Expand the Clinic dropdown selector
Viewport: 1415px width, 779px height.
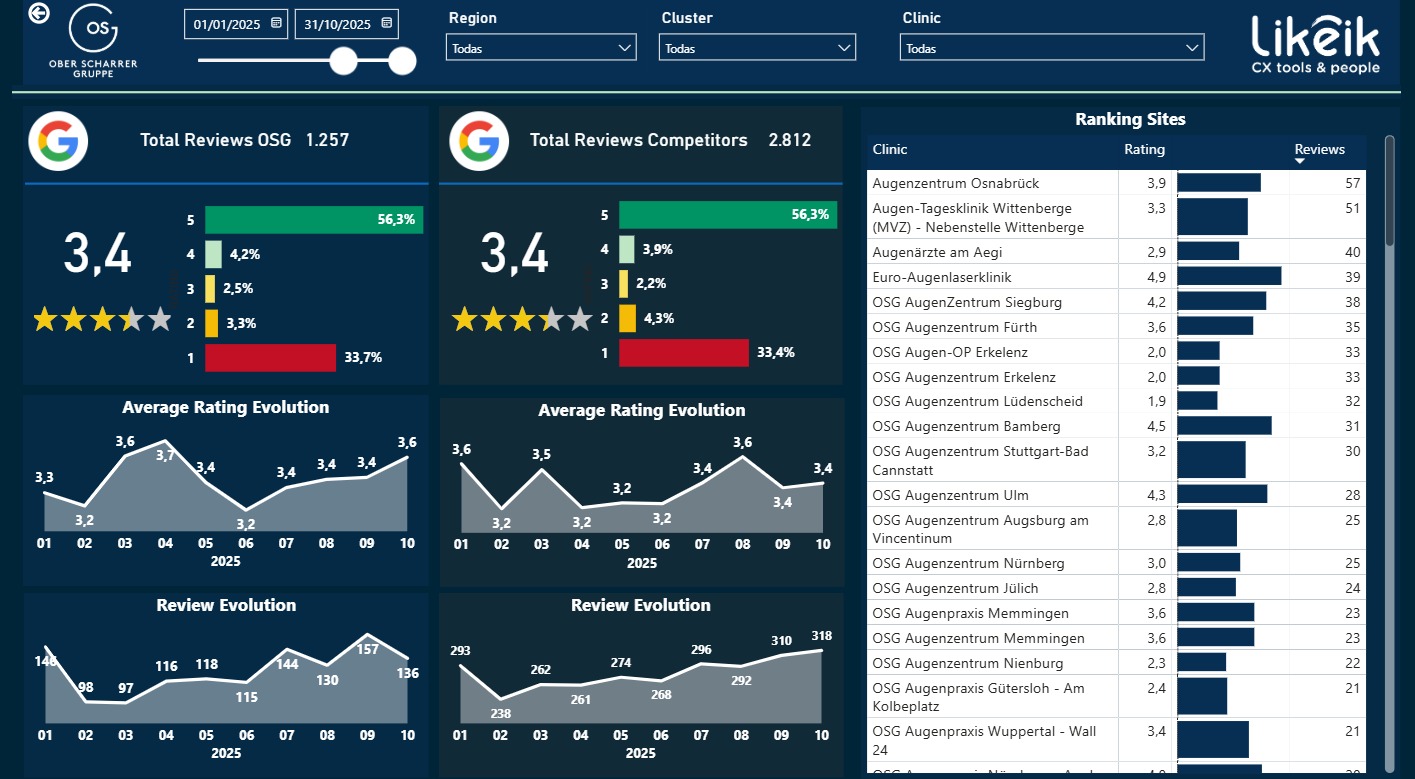[x=1192, y=48]
